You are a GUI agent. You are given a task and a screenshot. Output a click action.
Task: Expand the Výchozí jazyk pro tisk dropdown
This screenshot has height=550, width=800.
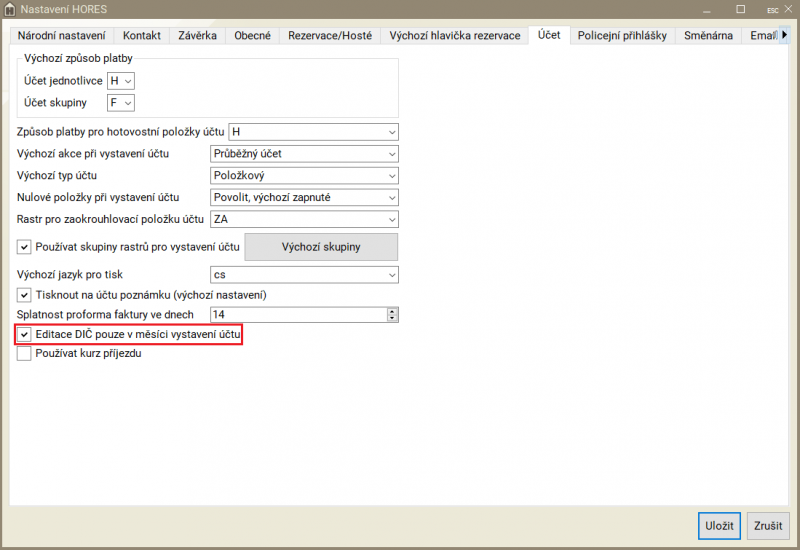click(304, 274)
